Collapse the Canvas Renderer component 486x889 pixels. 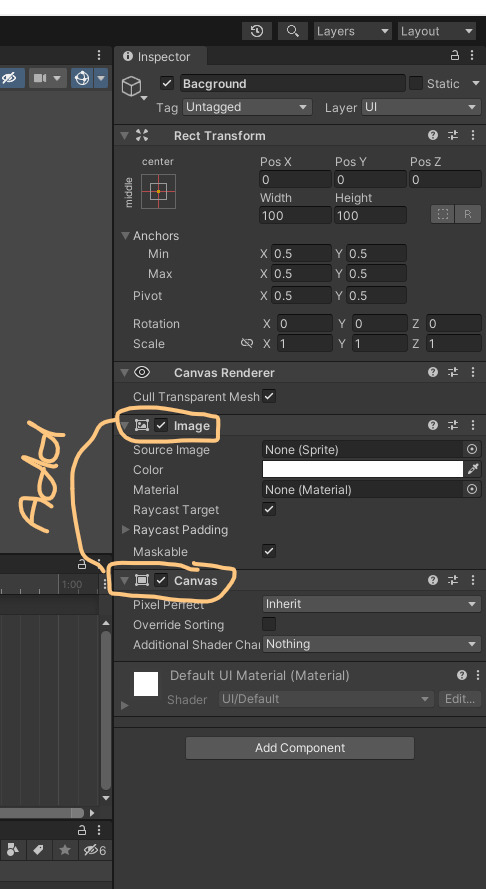124,372
